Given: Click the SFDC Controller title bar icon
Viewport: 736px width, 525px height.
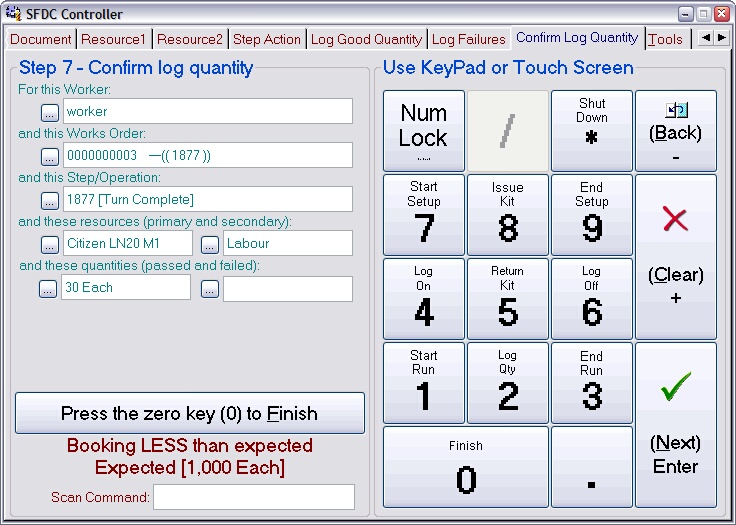Looking at the screenshot, I should pos(13,13).
